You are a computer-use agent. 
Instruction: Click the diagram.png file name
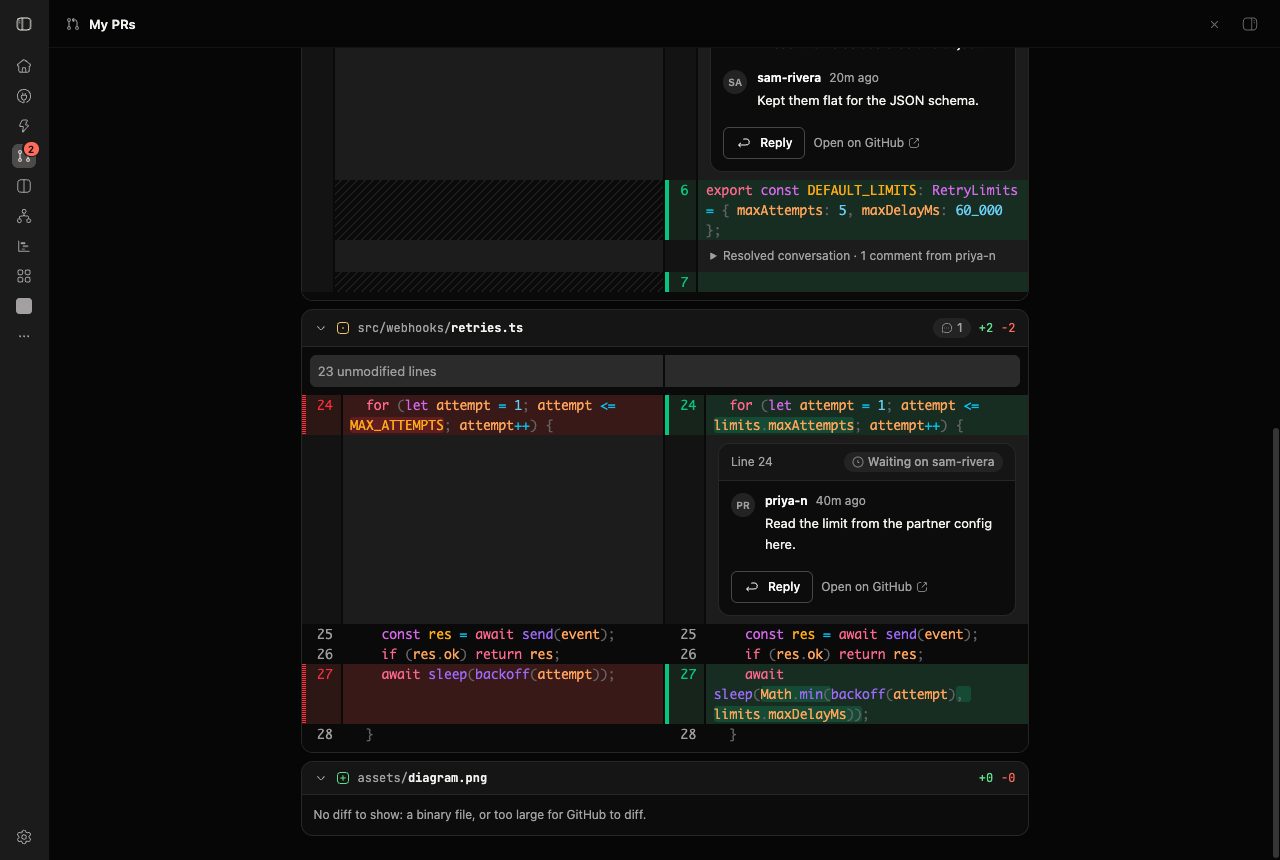pyautogui.click(x=447, y=778)
